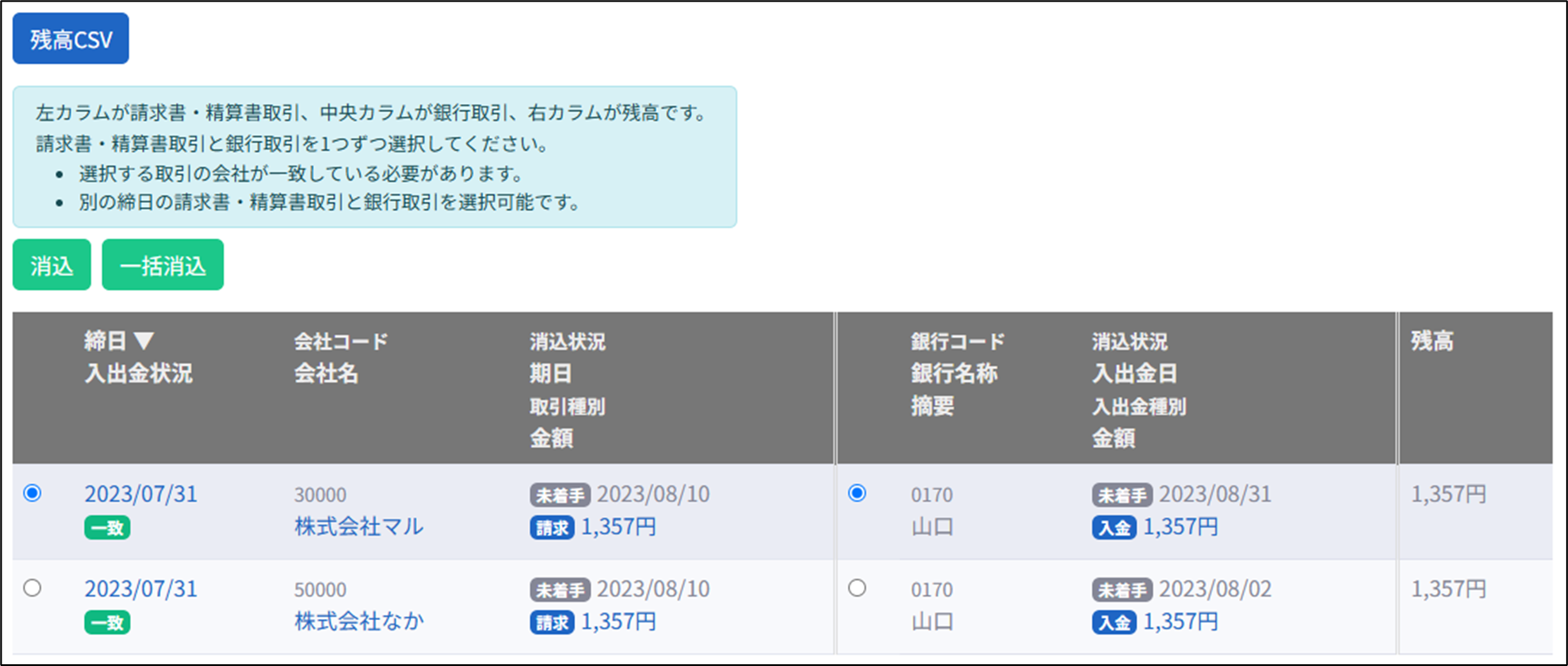Open 2023/07/31 link in first row
This screenshot has width=1568, height=666.
[140, 494]
